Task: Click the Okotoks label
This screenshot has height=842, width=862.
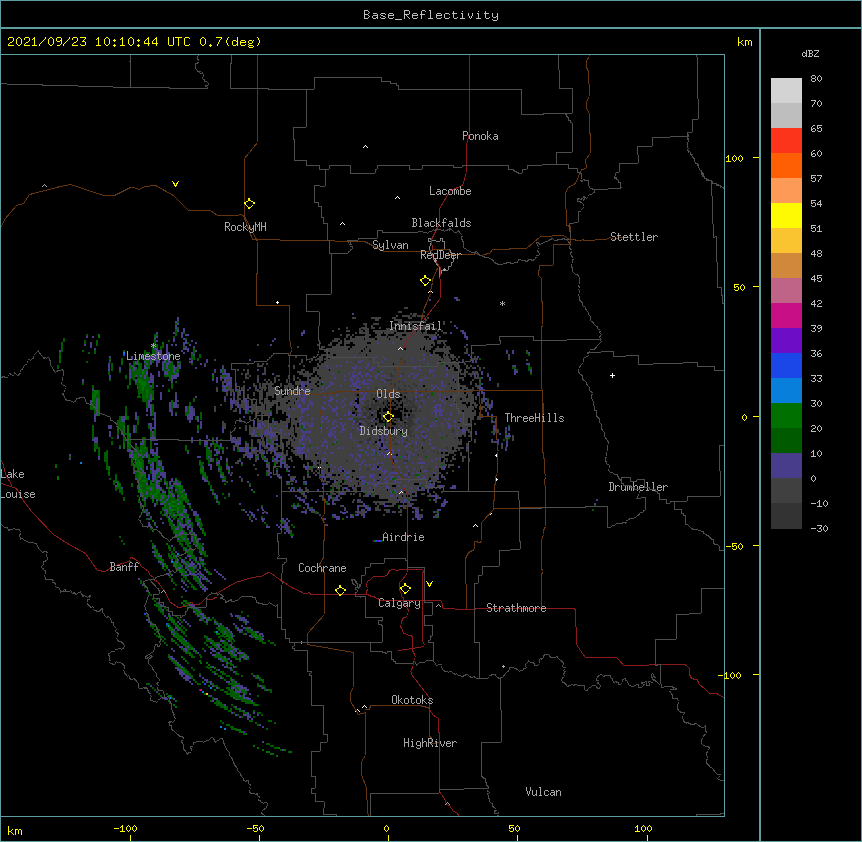Action: click(412, 700)
